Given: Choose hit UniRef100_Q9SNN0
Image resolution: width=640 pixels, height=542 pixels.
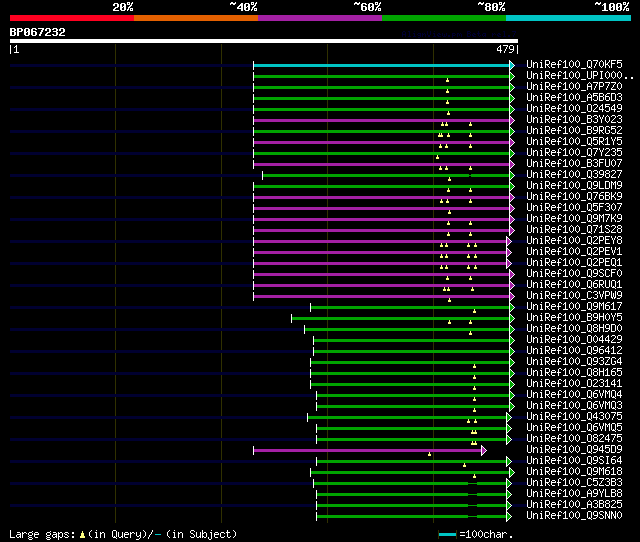Looking at the screenshot, I should [574, 516].
